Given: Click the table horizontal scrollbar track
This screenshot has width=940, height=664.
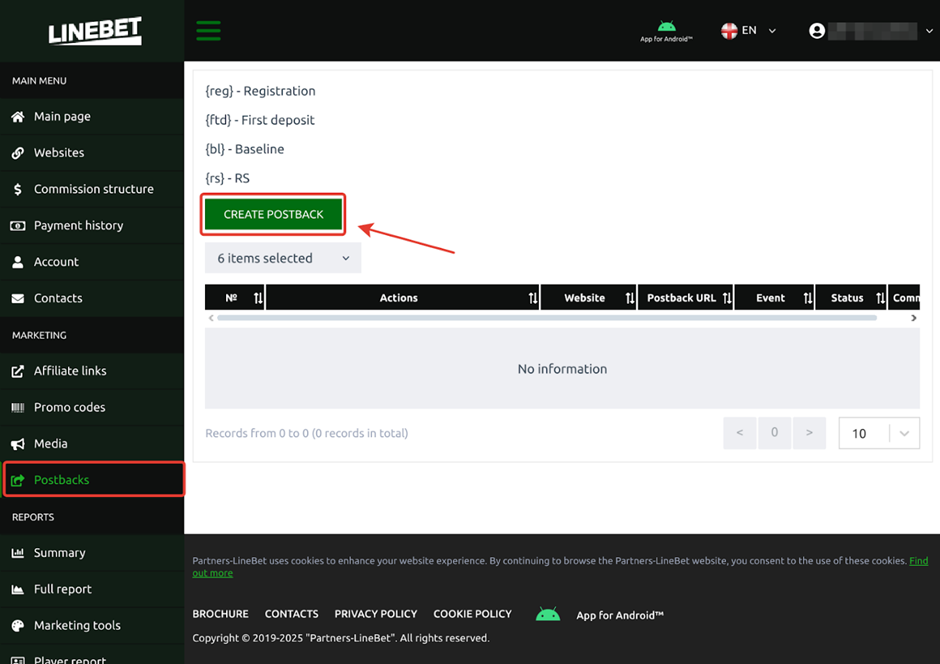Looking at the screenshot, I should click(x=547, y=318).
